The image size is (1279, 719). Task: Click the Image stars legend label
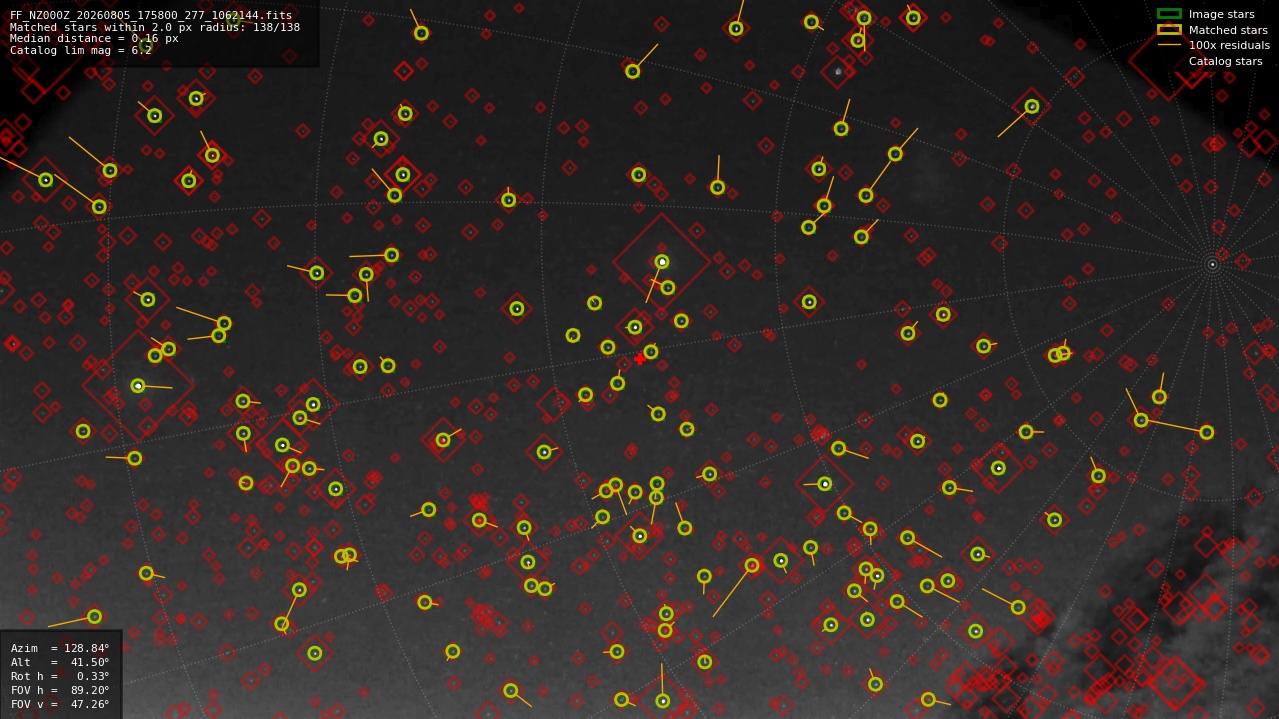click(1221, 15)
